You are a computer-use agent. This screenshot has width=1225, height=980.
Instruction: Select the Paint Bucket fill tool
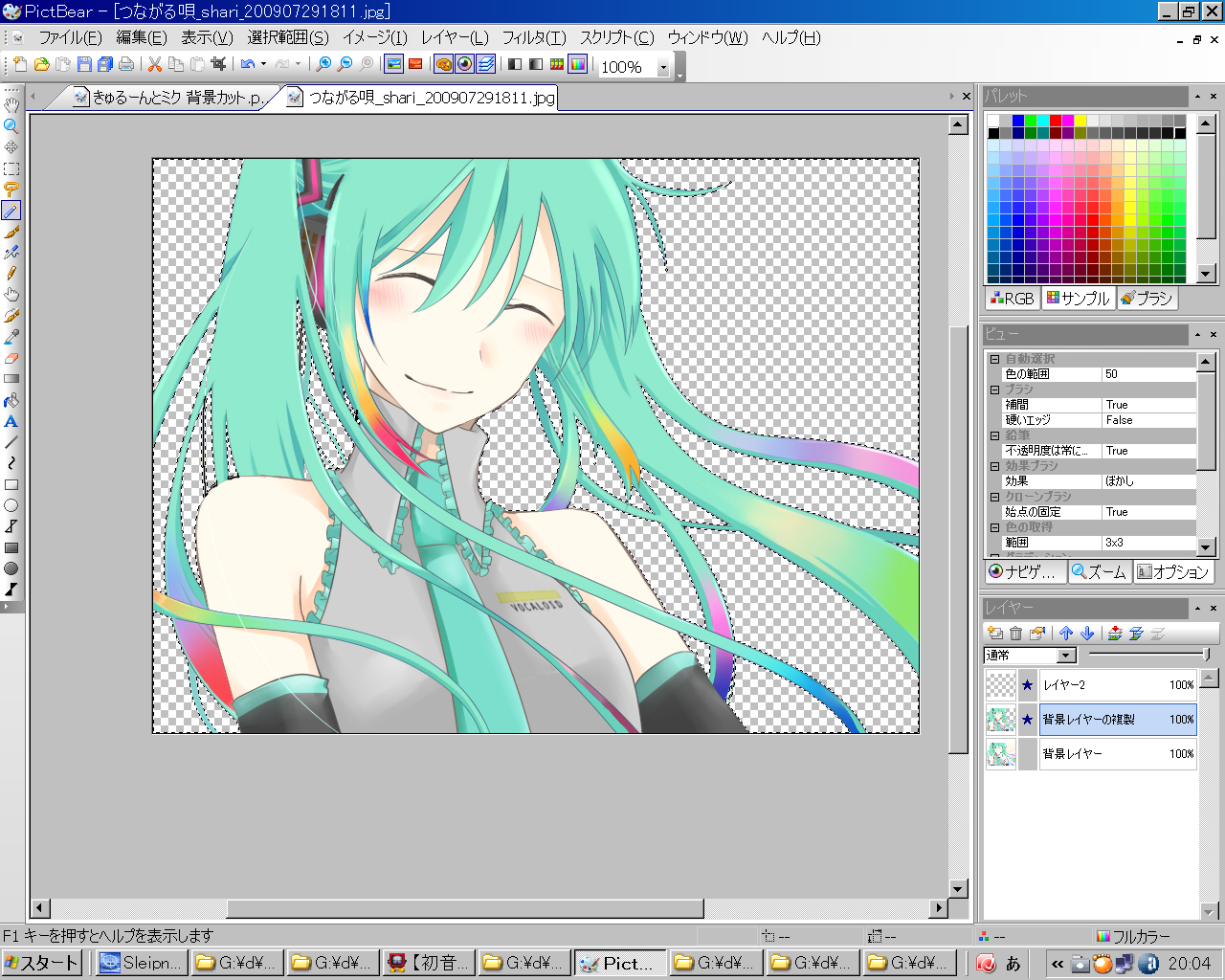click(x=11, y=400)
